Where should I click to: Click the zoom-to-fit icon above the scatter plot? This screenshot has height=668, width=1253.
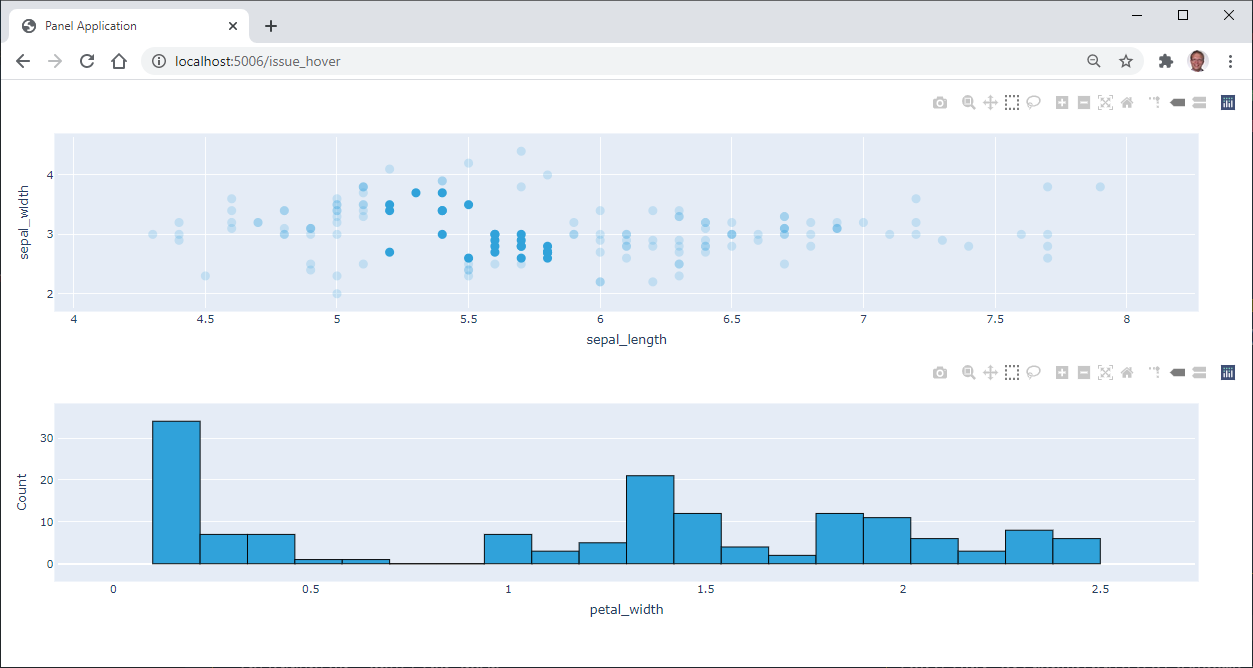(x=1105, y=101)
